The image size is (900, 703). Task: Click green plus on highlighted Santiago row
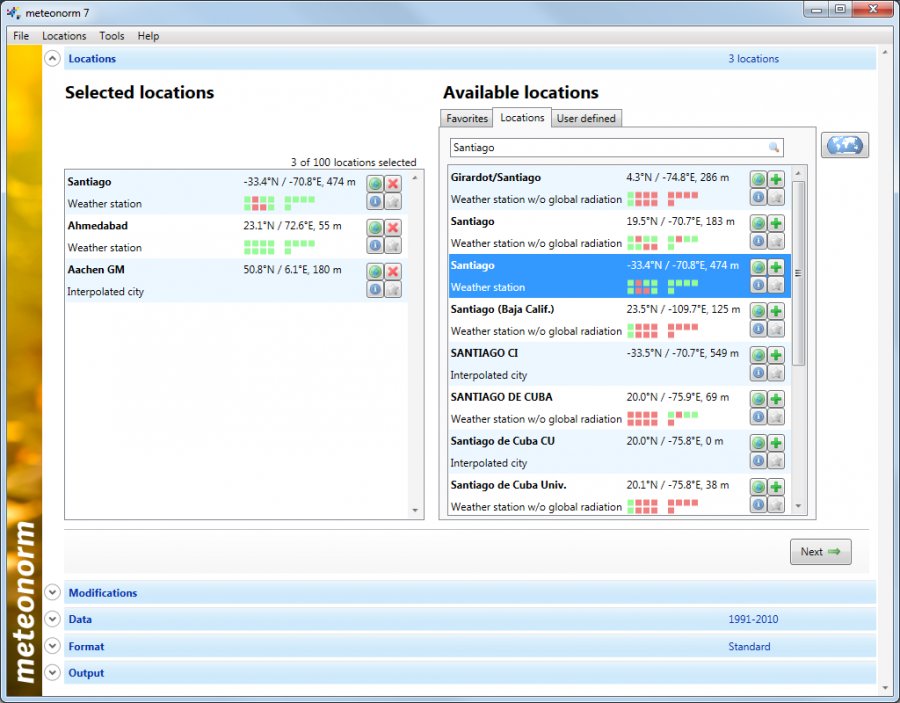(776, 267)
